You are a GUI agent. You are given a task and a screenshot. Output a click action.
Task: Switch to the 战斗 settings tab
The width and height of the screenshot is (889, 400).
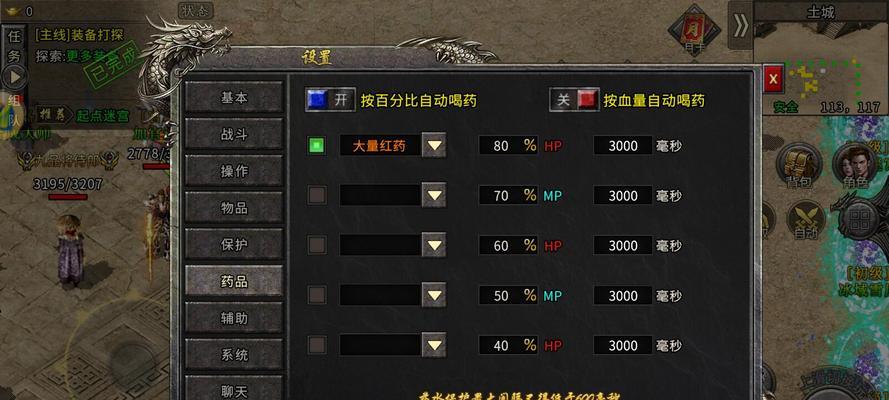[x=234, y=134]
